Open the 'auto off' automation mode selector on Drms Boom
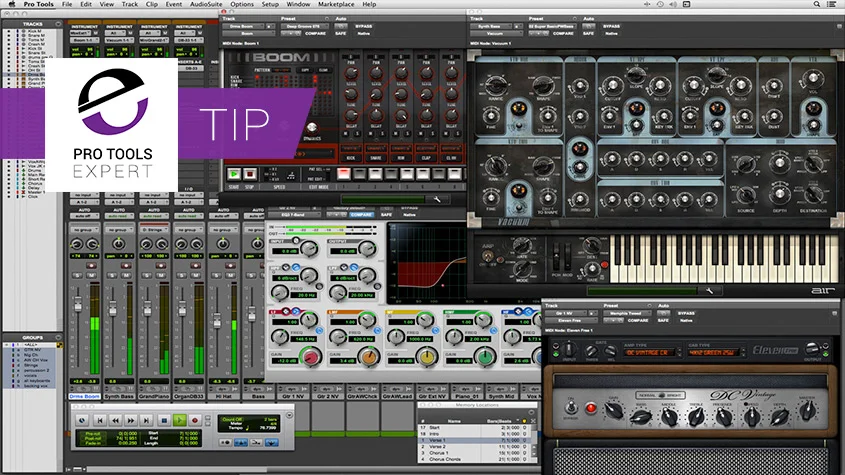The height and width of the screenshot is (475, 845). coord(85,216)
